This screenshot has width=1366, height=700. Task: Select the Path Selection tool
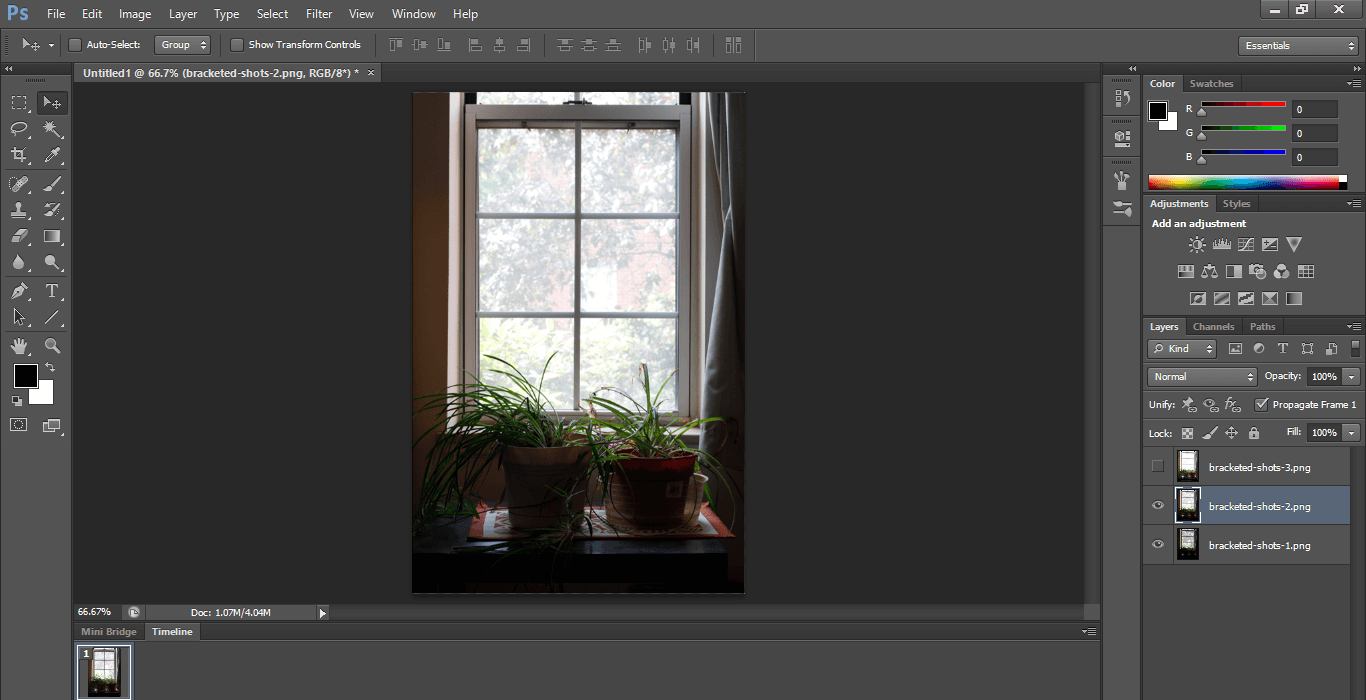(19, 317)
